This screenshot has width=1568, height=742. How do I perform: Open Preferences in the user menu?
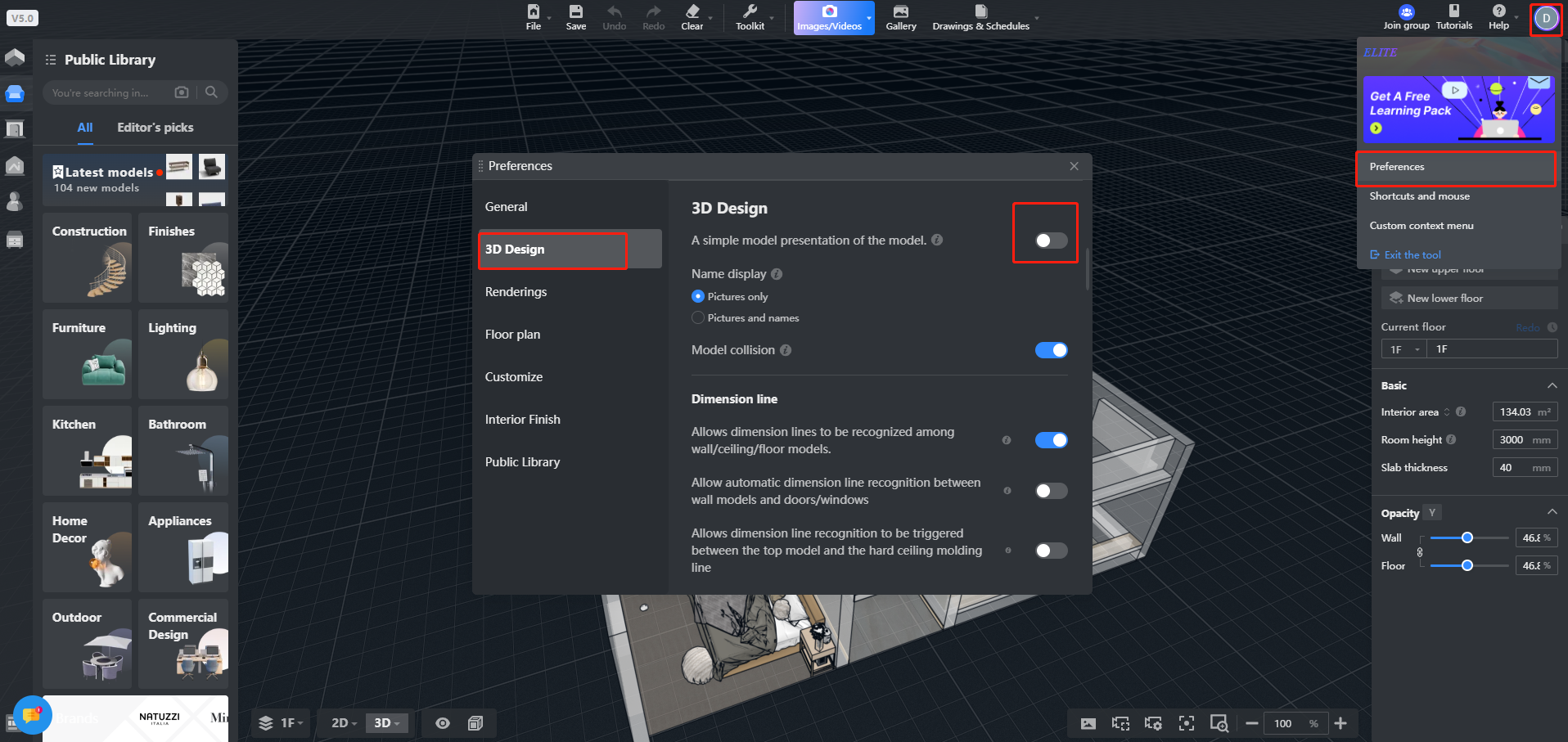[1457, 167]
